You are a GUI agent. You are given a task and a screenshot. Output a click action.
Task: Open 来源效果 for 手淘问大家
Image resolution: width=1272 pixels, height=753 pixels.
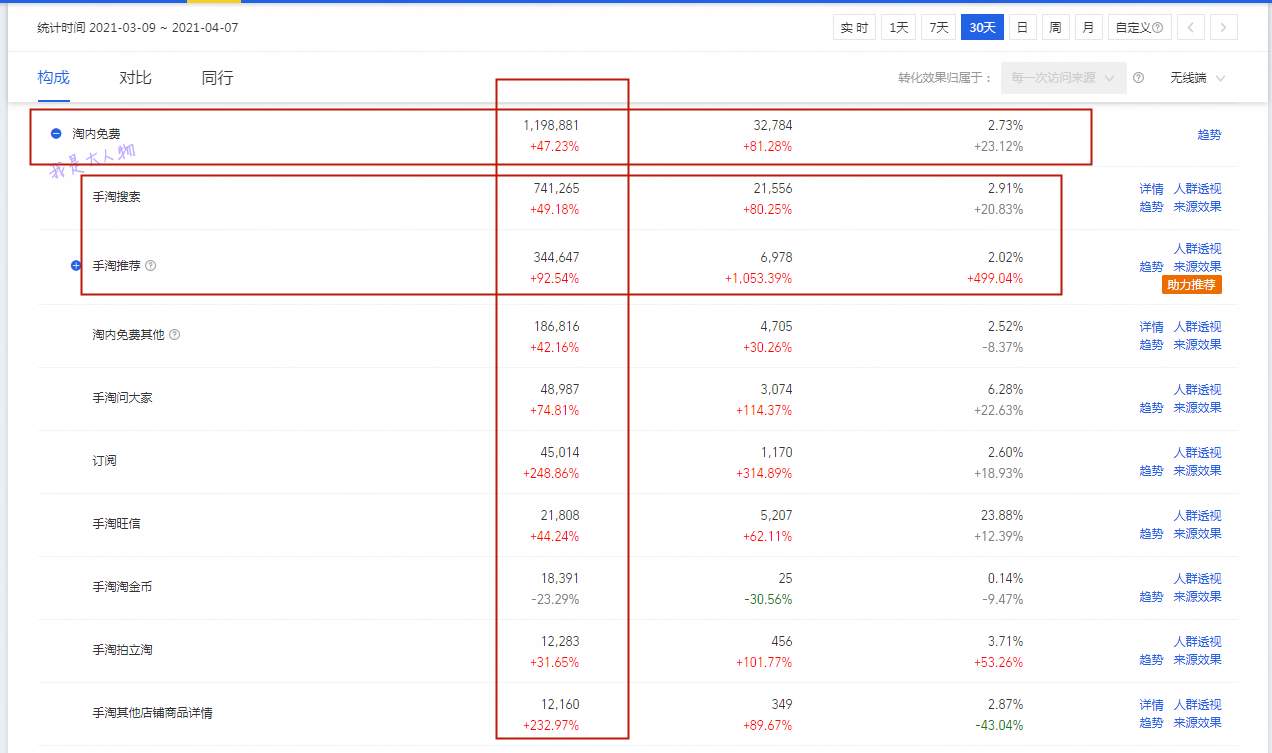point(1197,408)
